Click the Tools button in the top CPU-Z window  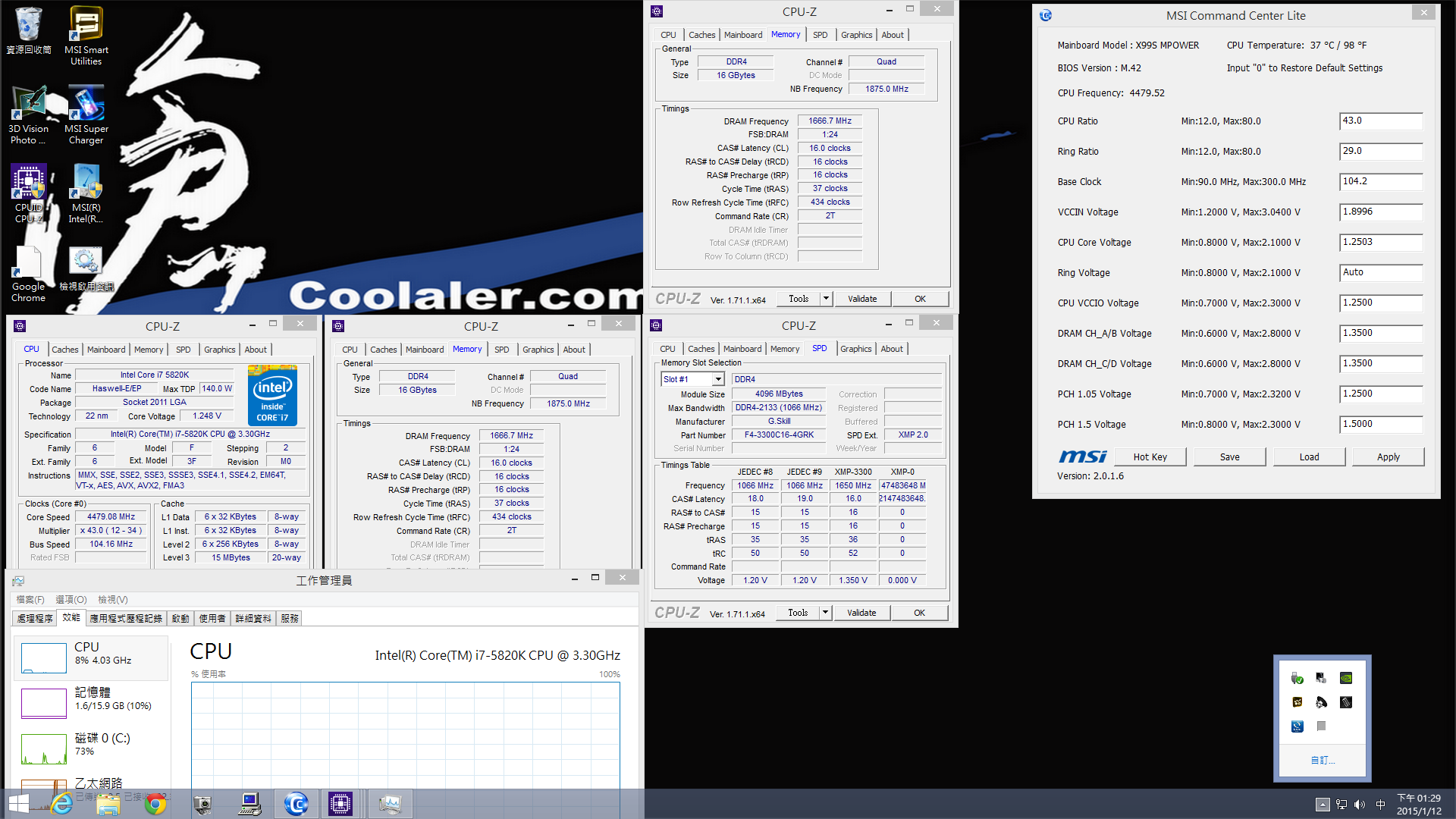point(799,299)
